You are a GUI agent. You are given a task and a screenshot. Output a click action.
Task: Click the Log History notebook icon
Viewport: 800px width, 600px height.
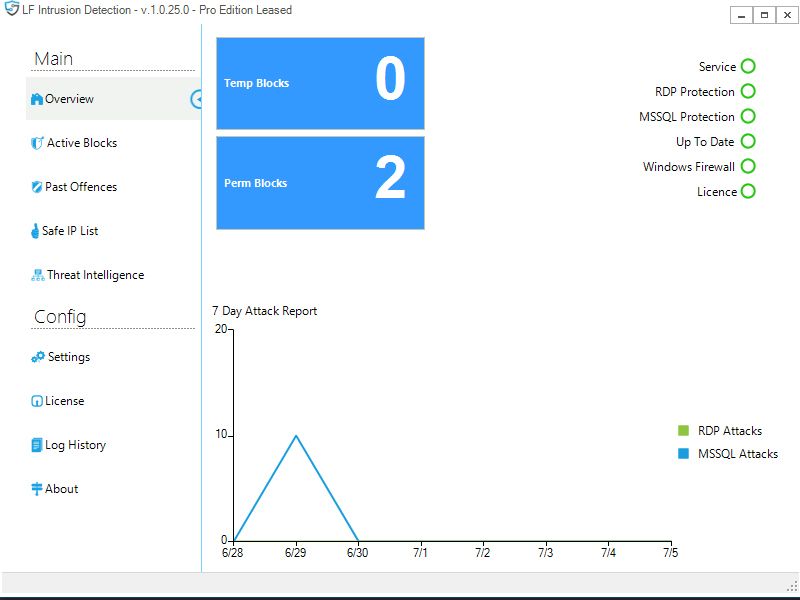(x=35, y=444)
